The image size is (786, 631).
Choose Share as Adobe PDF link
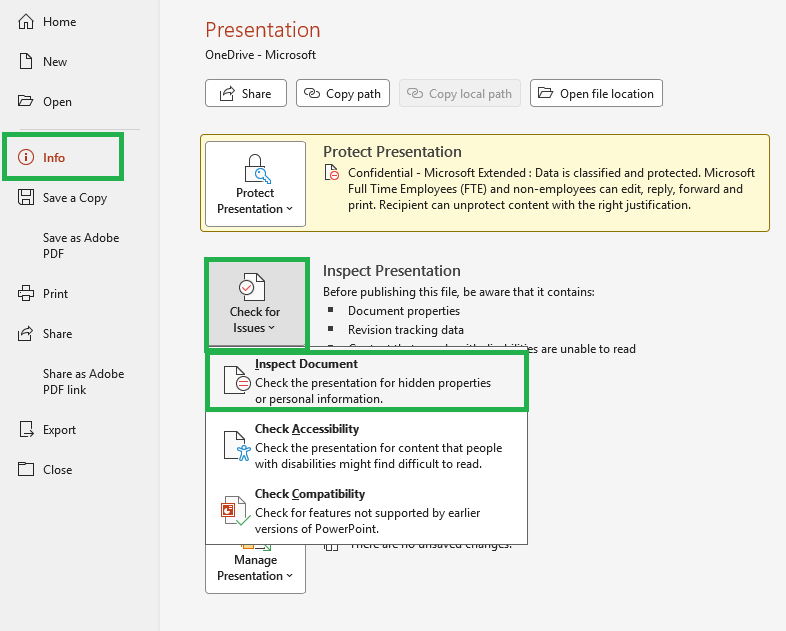tap(83, 381)
